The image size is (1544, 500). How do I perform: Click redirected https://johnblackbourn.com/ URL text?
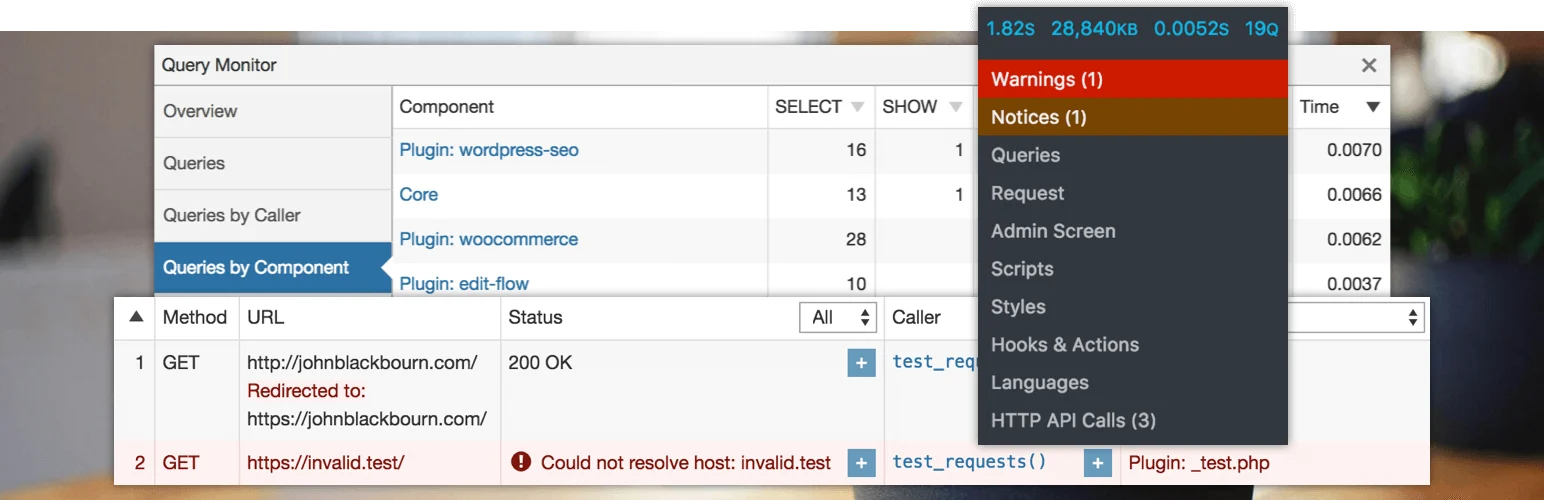click(367, 419)
